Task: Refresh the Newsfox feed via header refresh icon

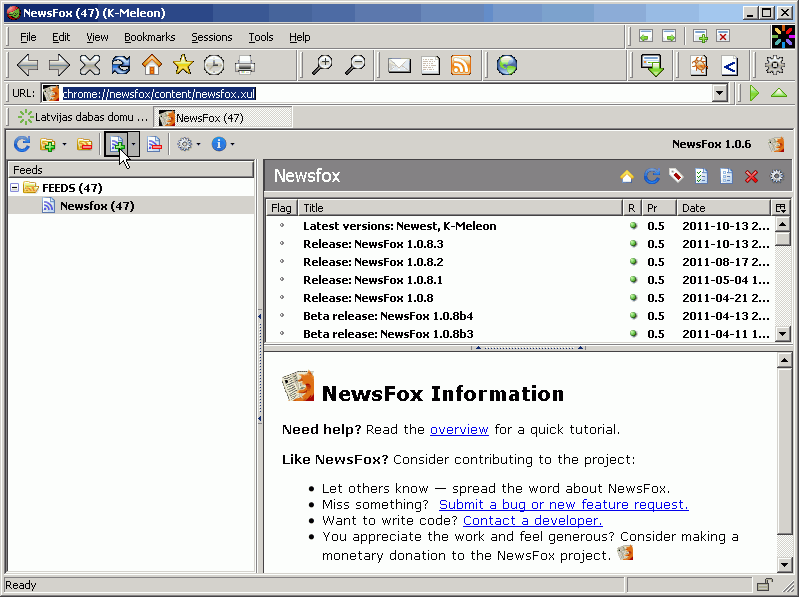Action: click(x=652, y=176)
